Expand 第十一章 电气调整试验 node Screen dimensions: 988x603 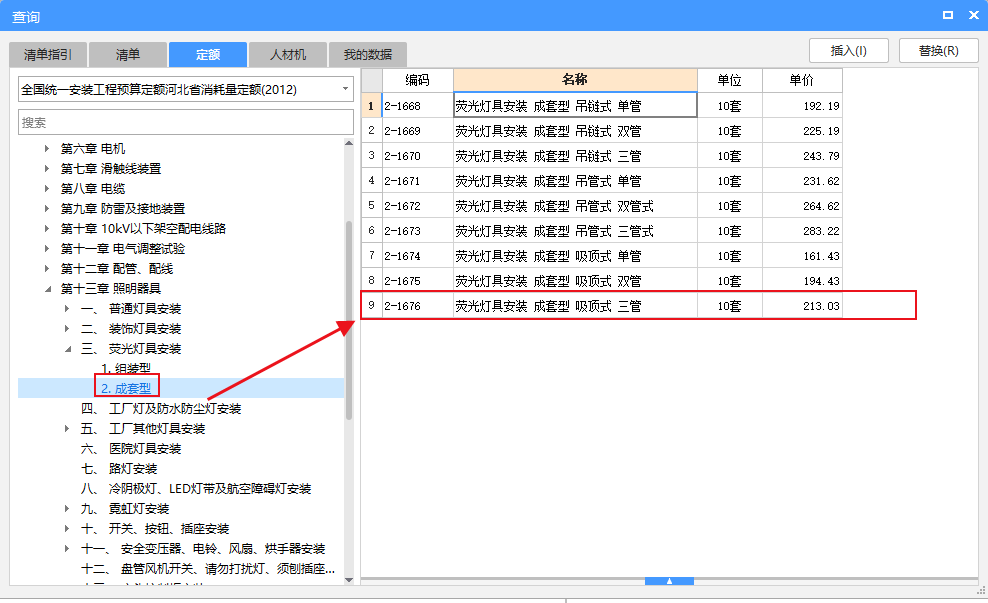(x=47, y=249)
